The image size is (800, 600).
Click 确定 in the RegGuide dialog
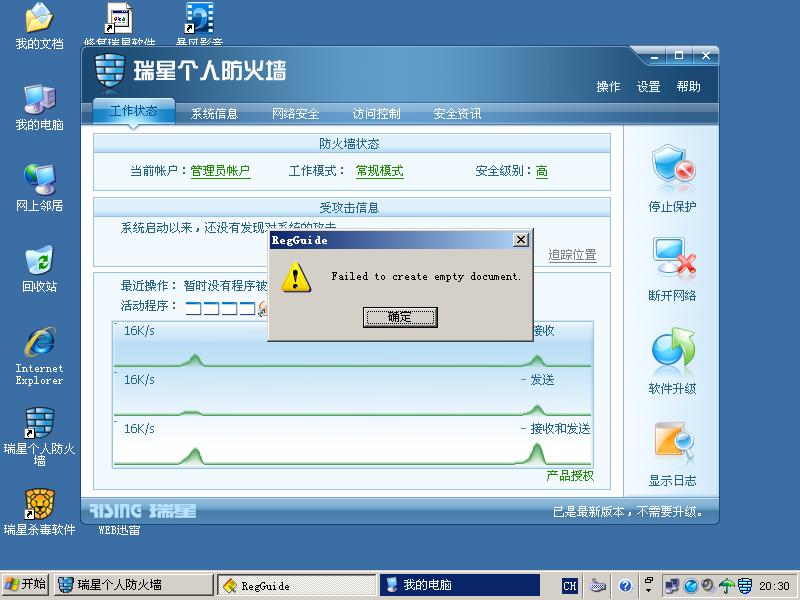click(x=400, y=317)
